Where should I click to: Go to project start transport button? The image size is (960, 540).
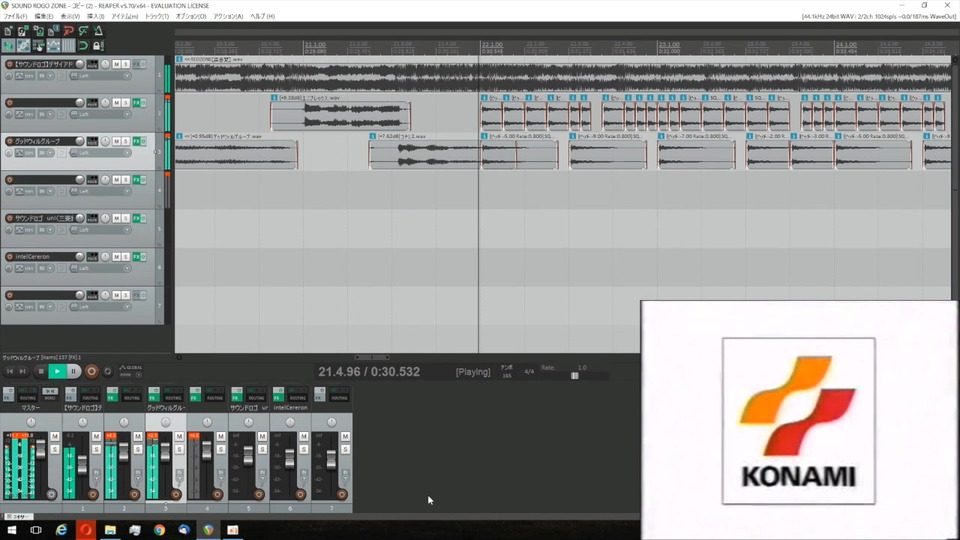click(10, 372)
